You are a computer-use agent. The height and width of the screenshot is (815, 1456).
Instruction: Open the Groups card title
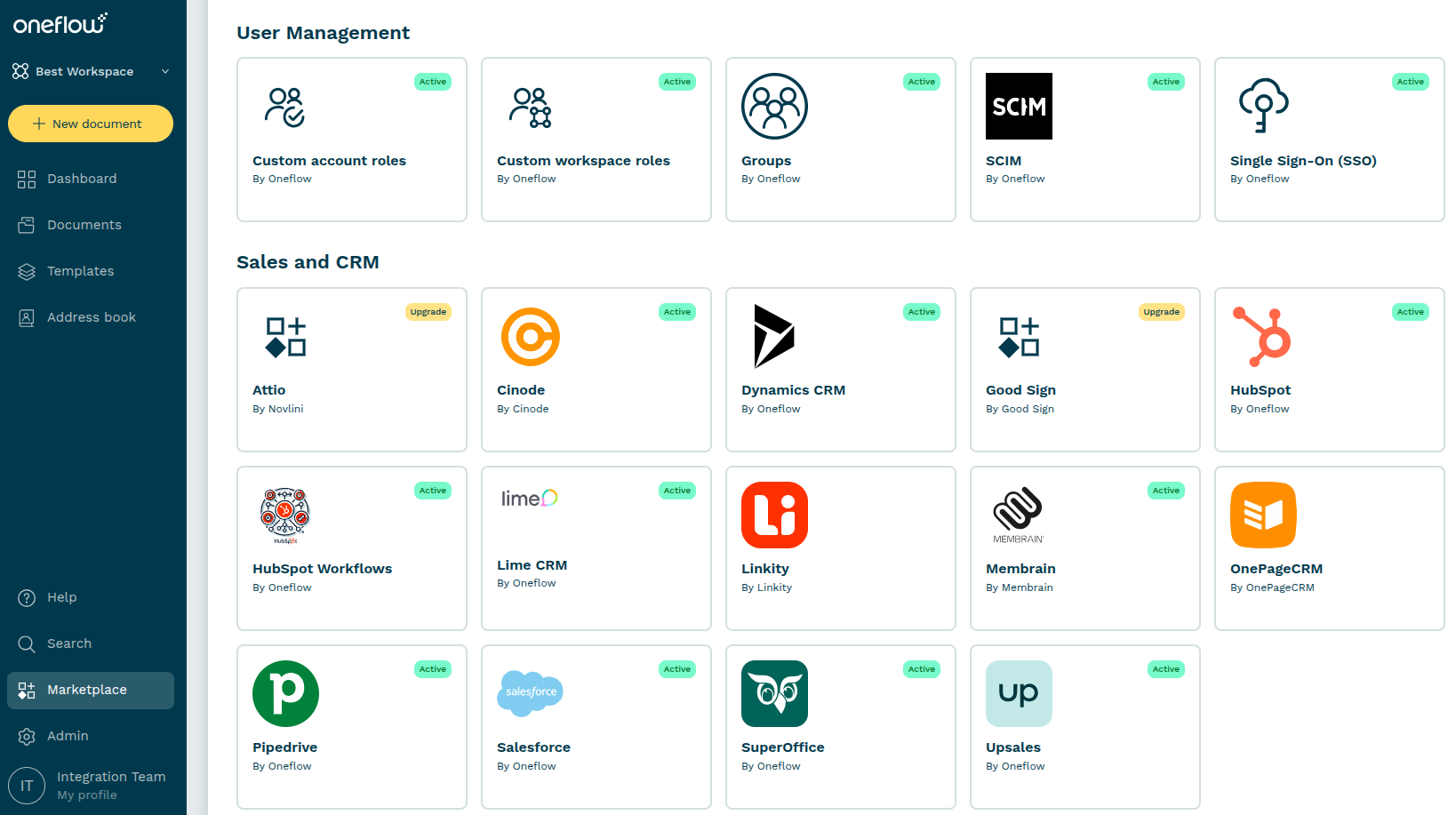(x=766, y=161)
